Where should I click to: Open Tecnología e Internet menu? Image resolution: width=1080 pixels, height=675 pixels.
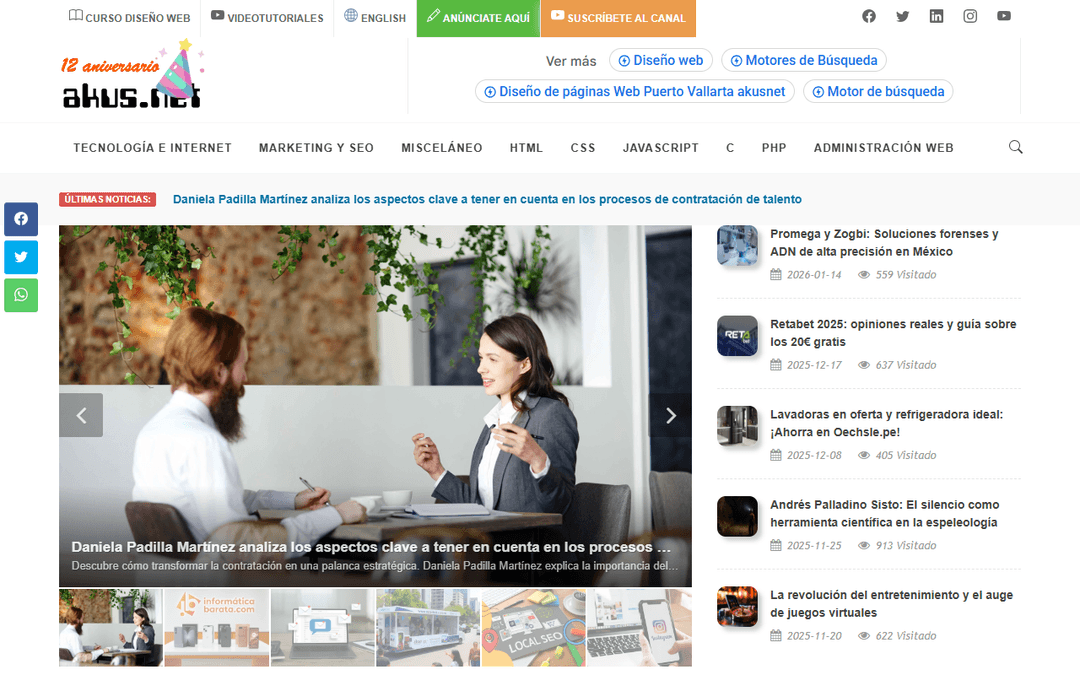152,148
